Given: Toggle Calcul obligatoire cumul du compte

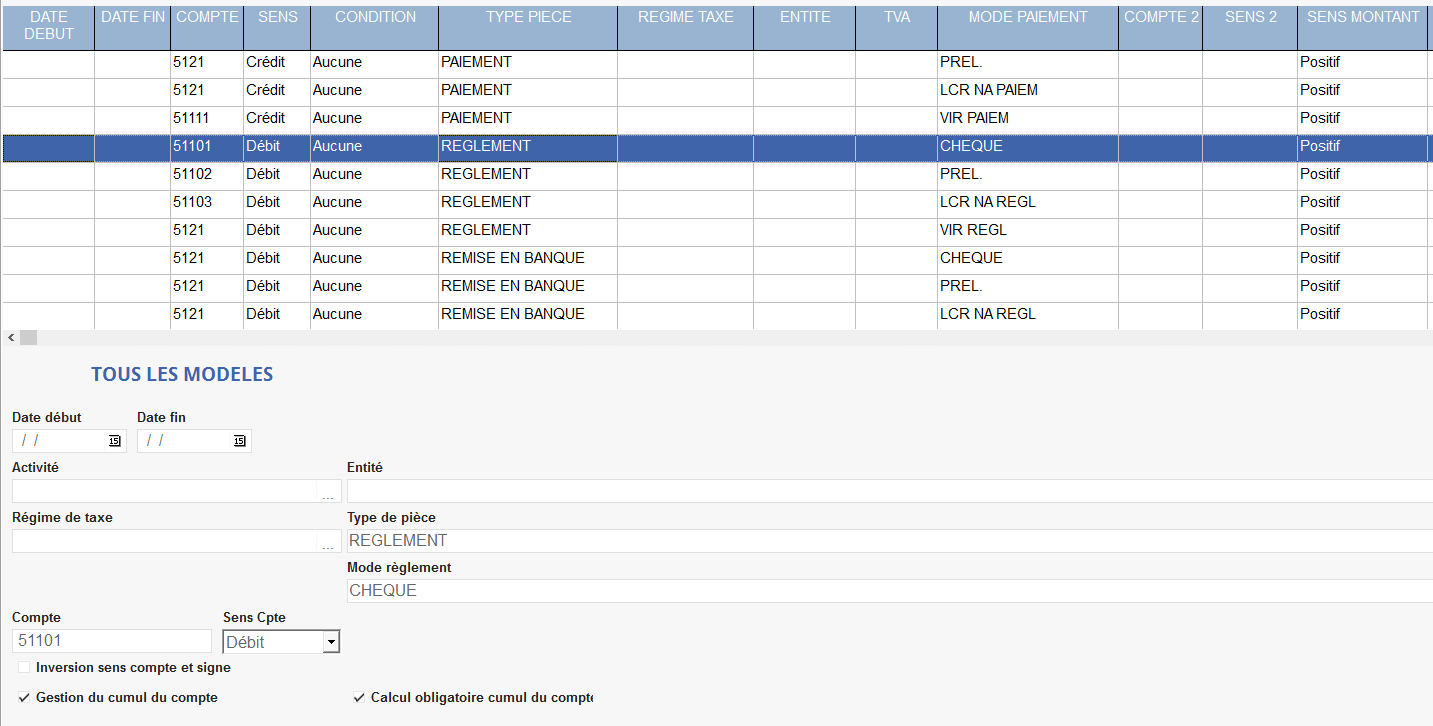Looking at the screenshot, I should (359, 698).
